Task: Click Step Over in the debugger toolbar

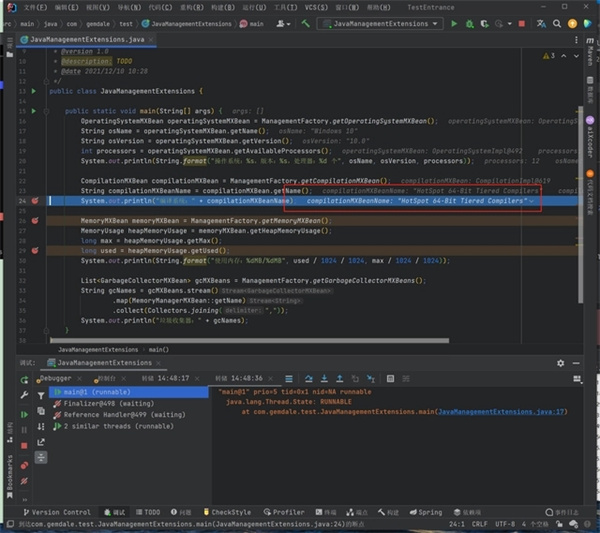Action: point(308,378)
